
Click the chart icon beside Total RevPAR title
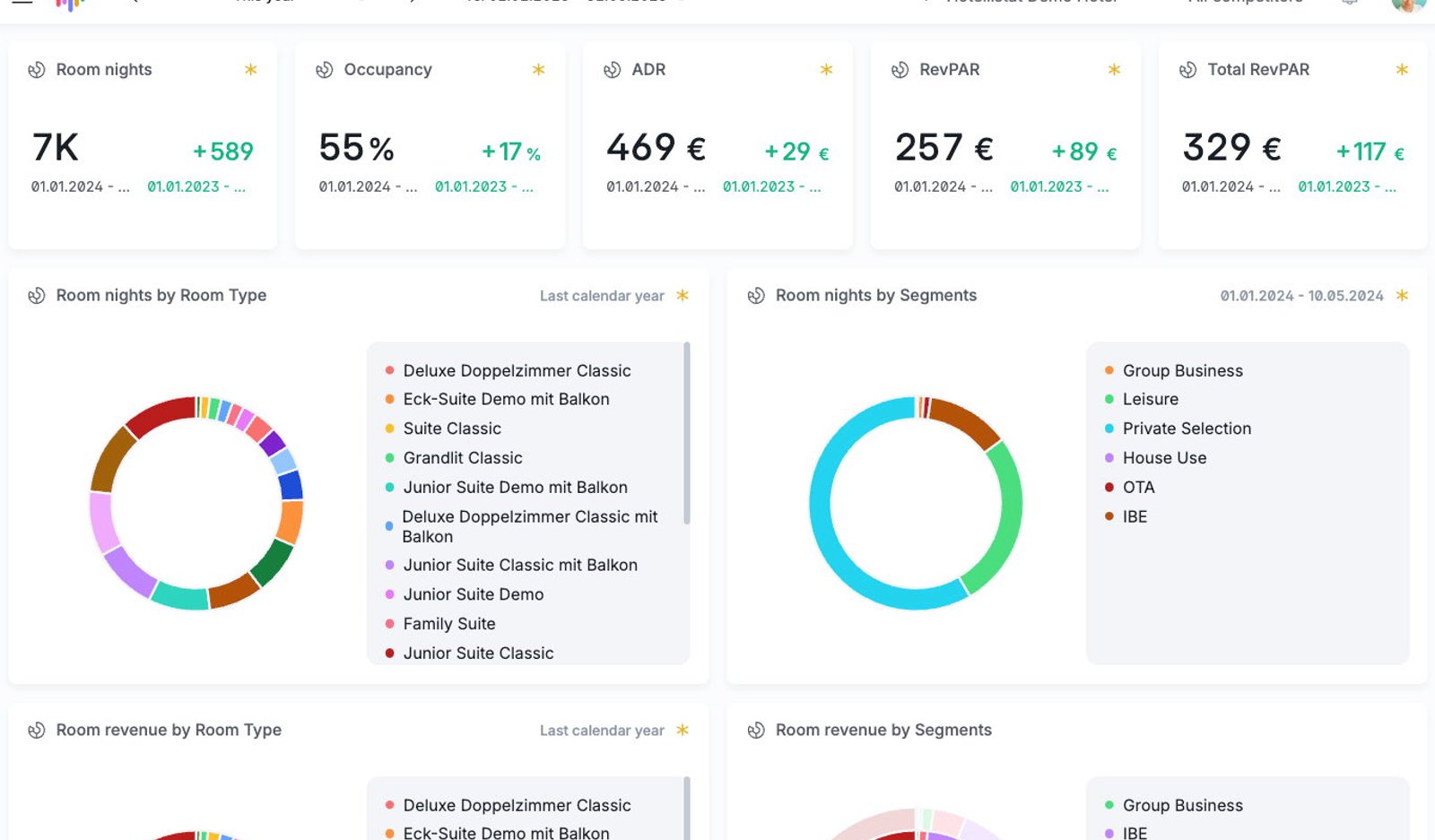tap(1188, 70)
